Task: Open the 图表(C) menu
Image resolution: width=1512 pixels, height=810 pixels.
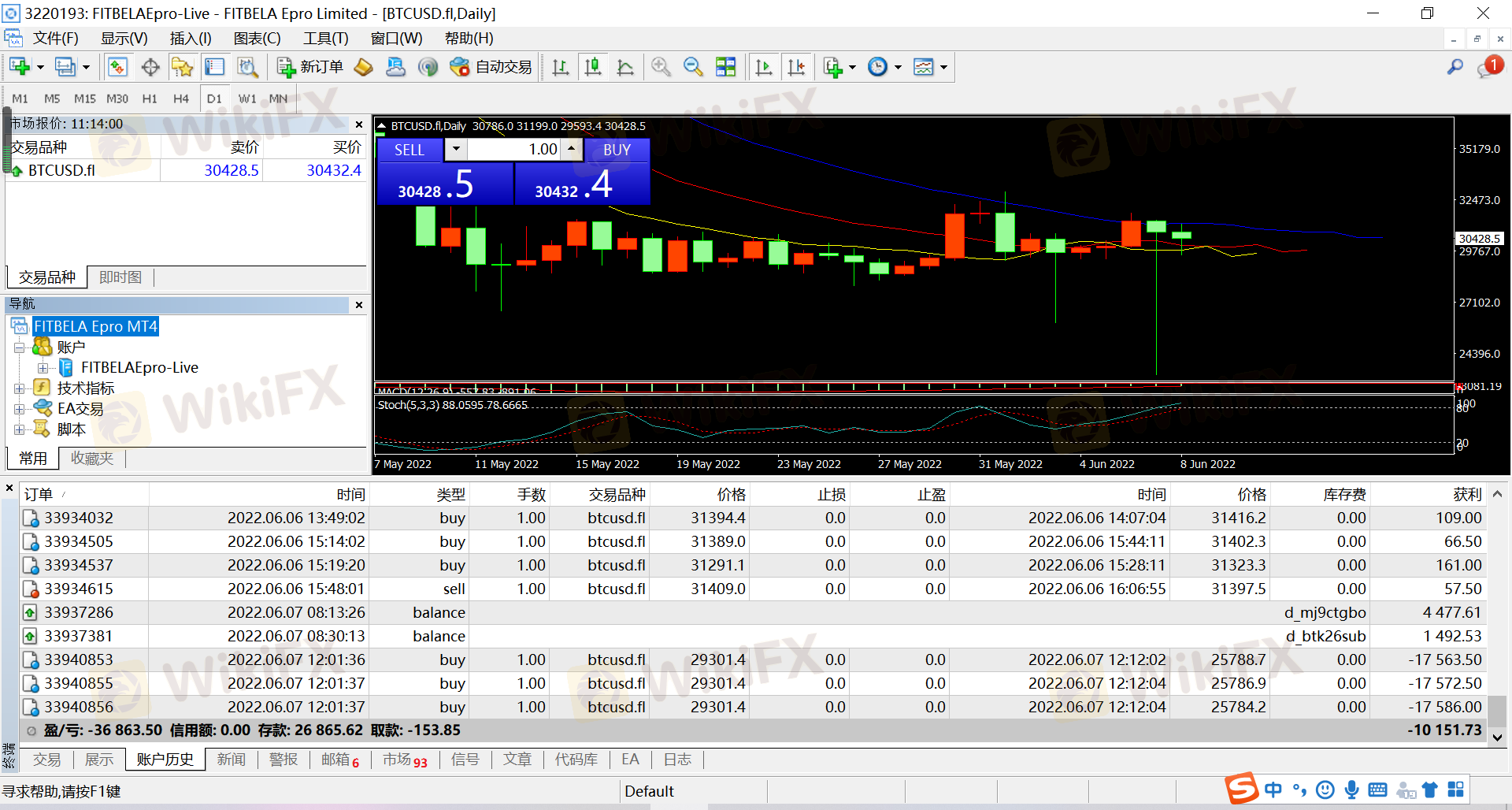Action: pos(257,39)
